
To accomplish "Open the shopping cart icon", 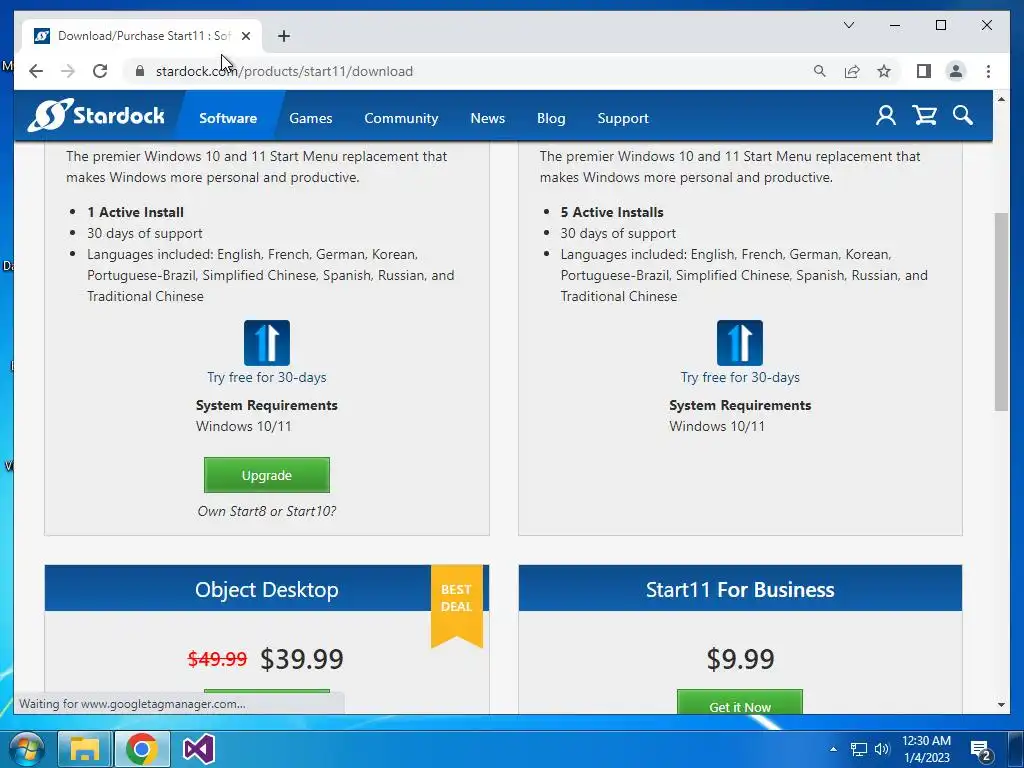I will (x=925, y=116).
